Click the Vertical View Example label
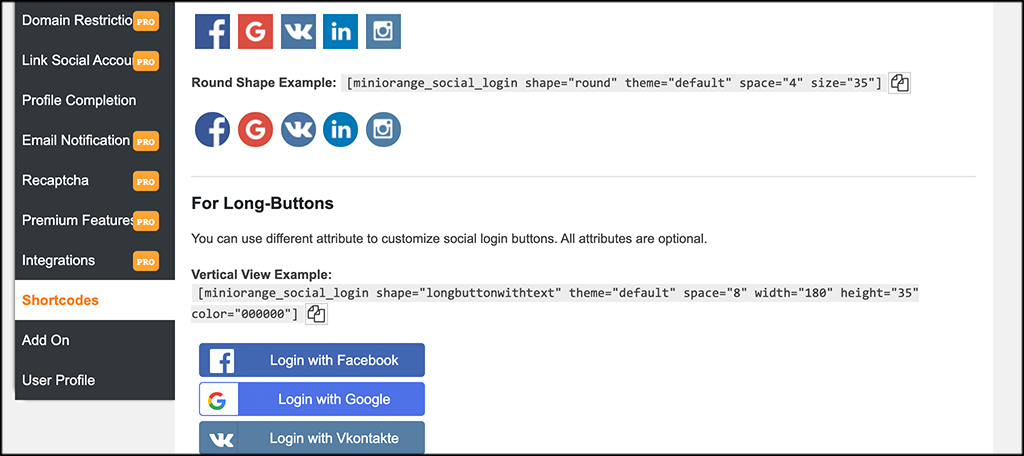The width and height of the screenshot is (1024, 456). (262, 274)
